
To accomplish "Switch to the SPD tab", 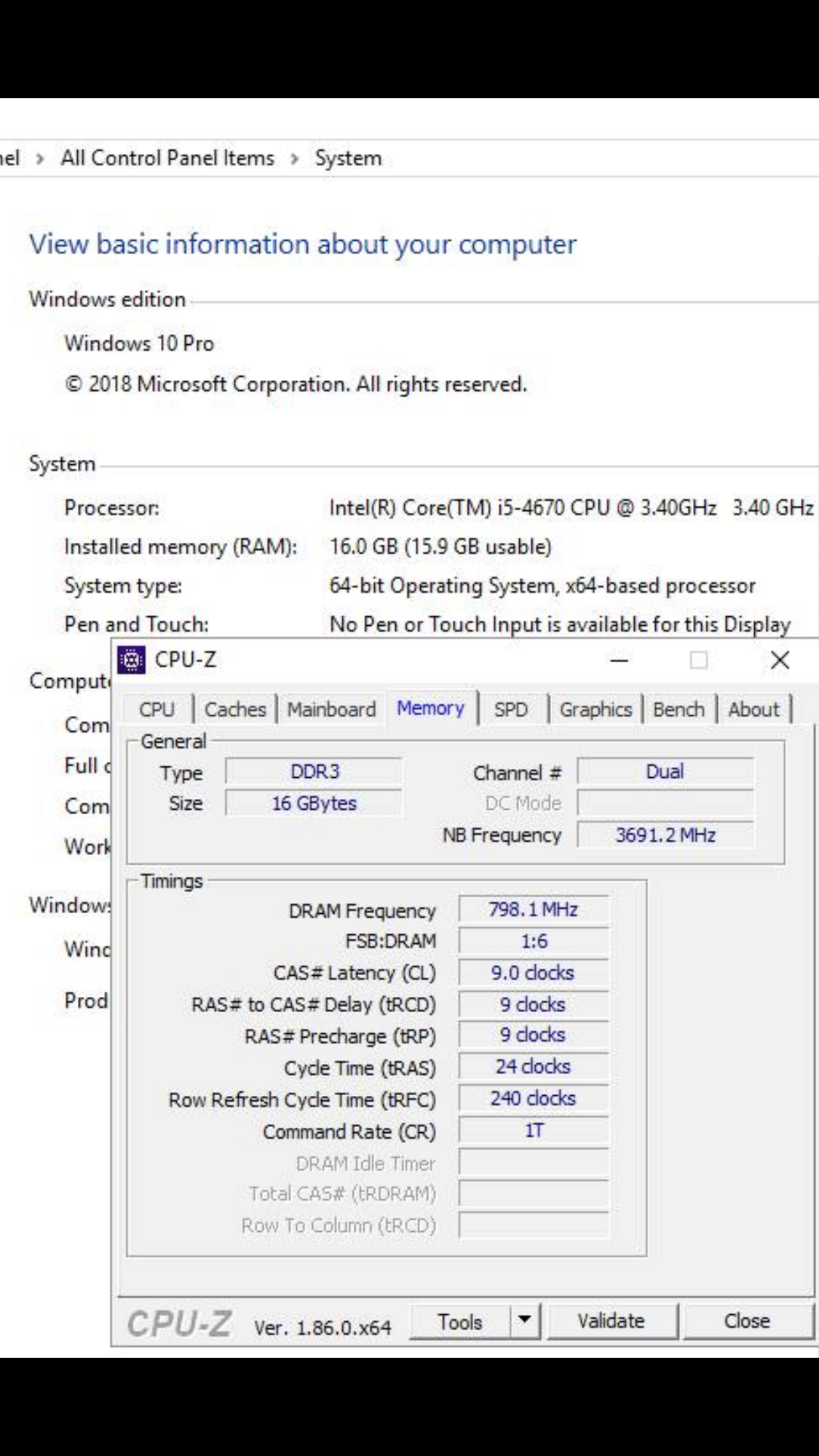I will (x=510, y=709).
